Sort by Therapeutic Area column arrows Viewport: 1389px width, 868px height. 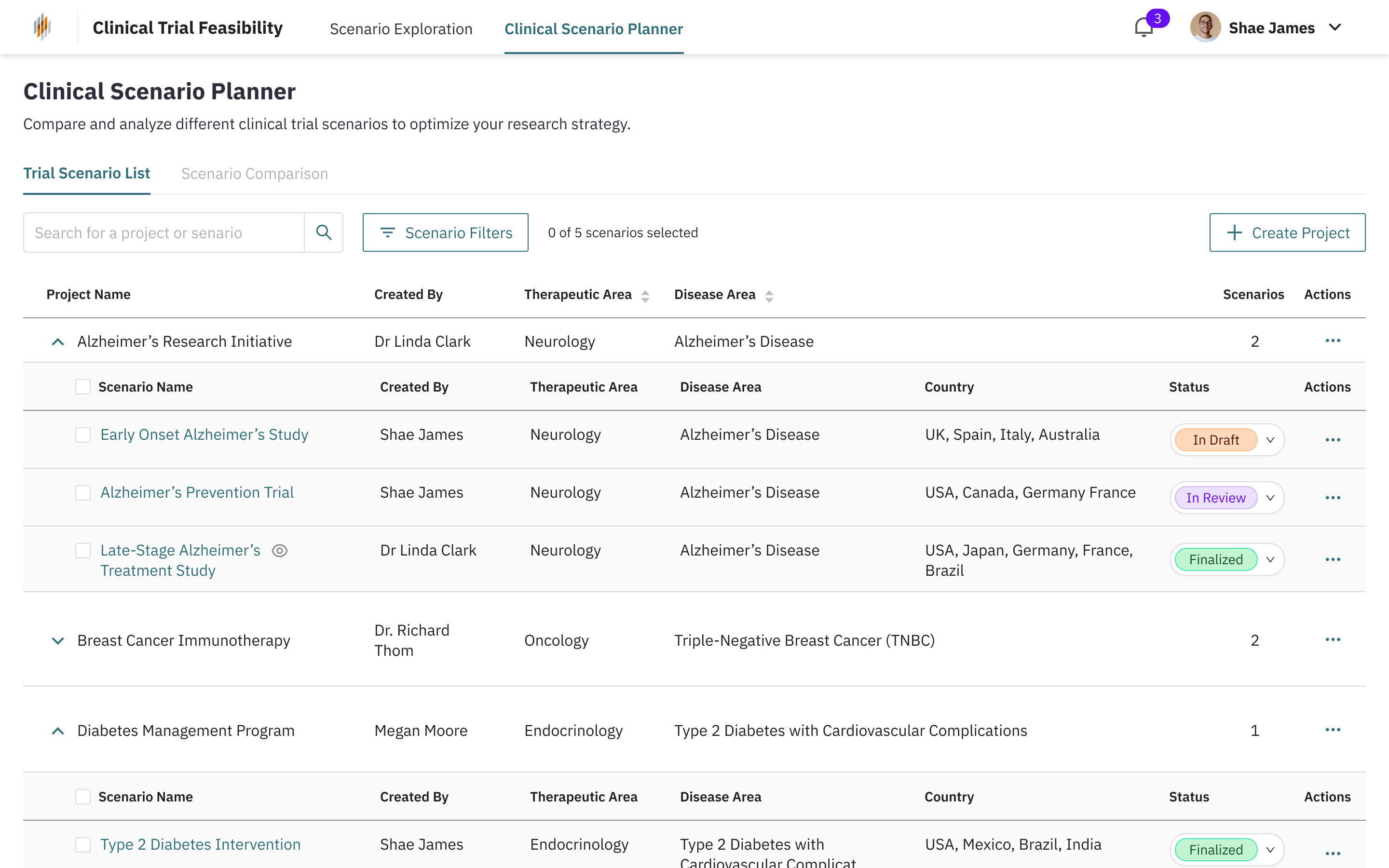tap(645, 296)
